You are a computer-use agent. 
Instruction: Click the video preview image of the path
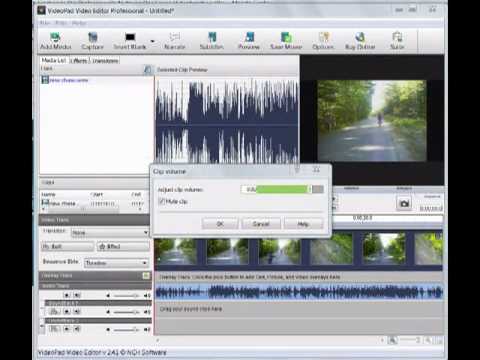pos(372,121)
